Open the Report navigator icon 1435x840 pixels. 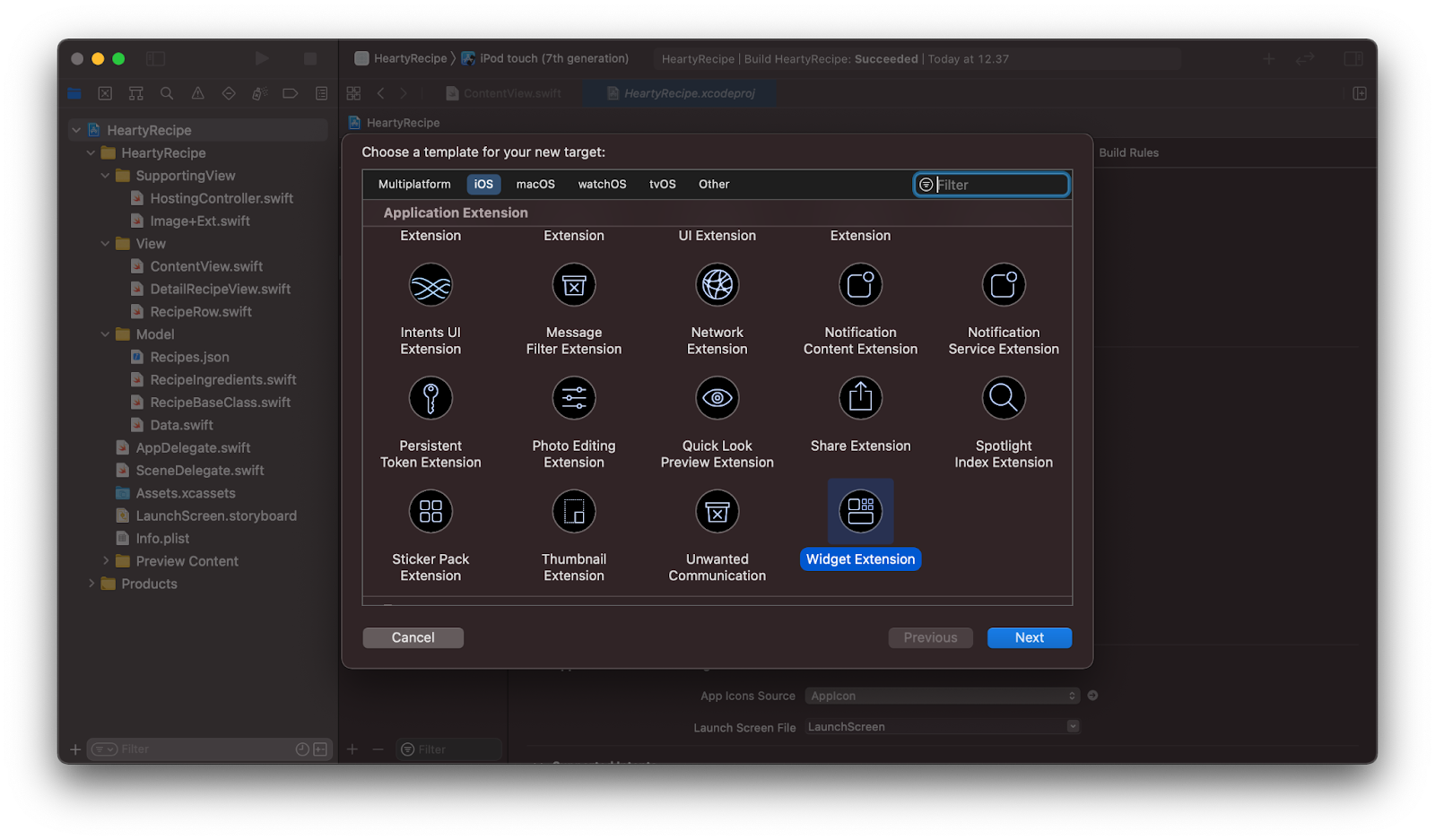click(321, 93)
